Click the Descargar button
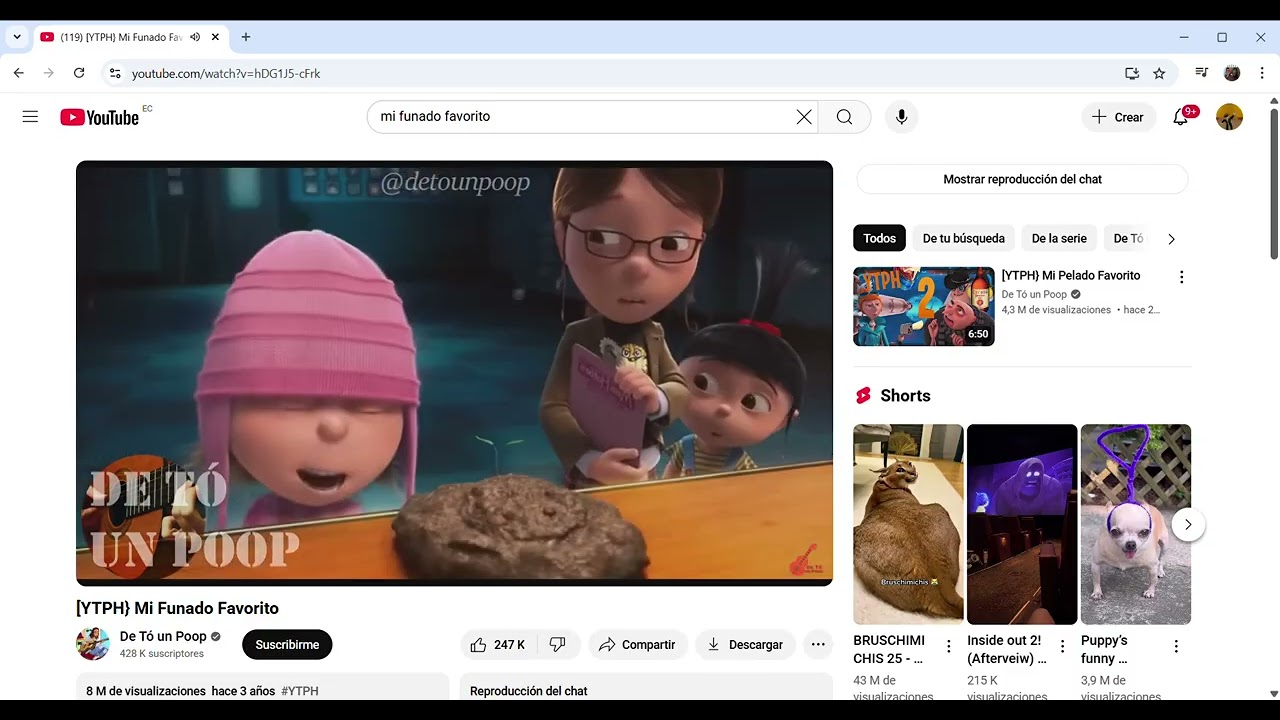The height and width of the screenshot is (720, 1280). tap(745, 645)
